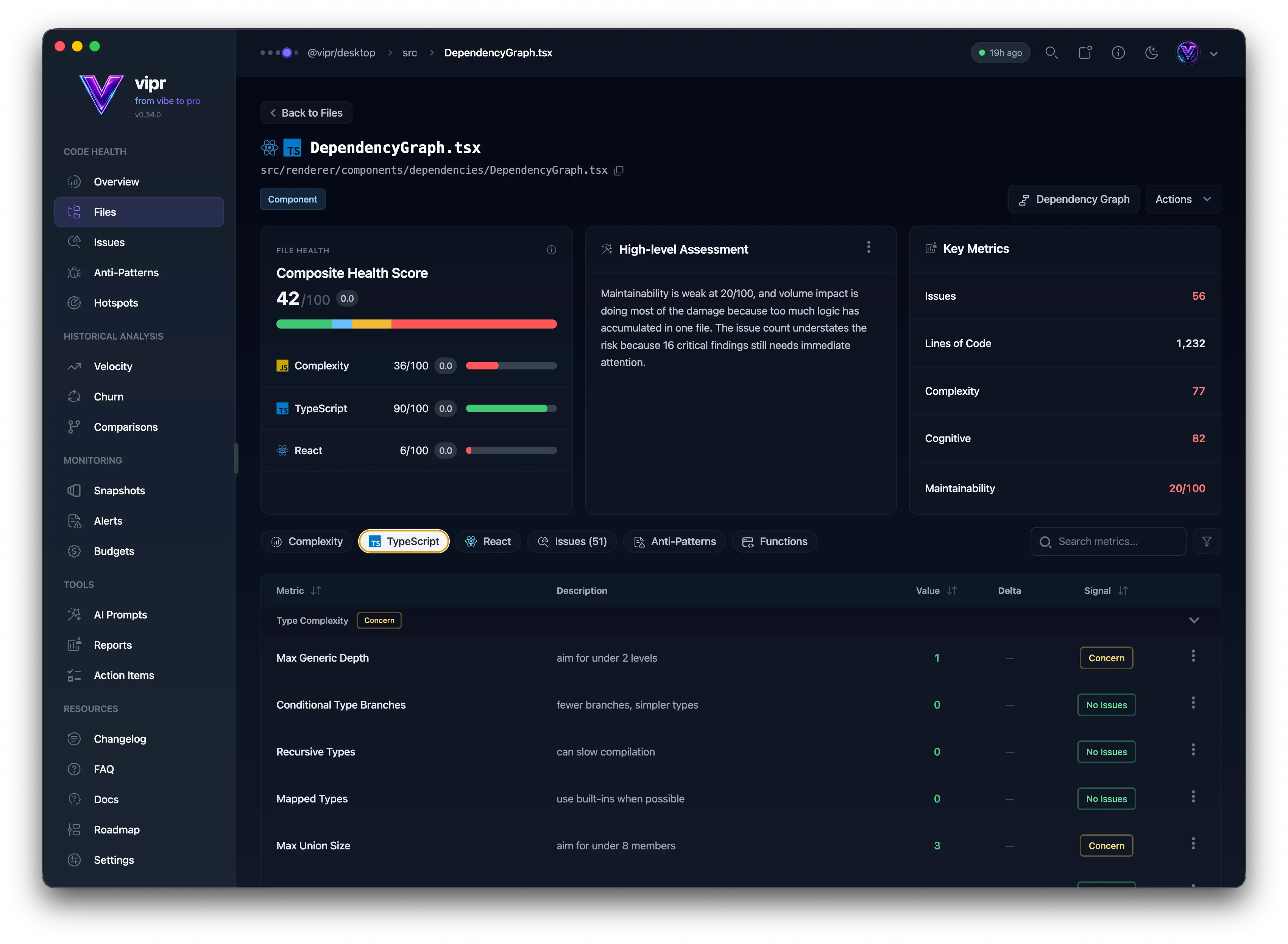Open the Dependency Graph button

tap(1073, 199)
